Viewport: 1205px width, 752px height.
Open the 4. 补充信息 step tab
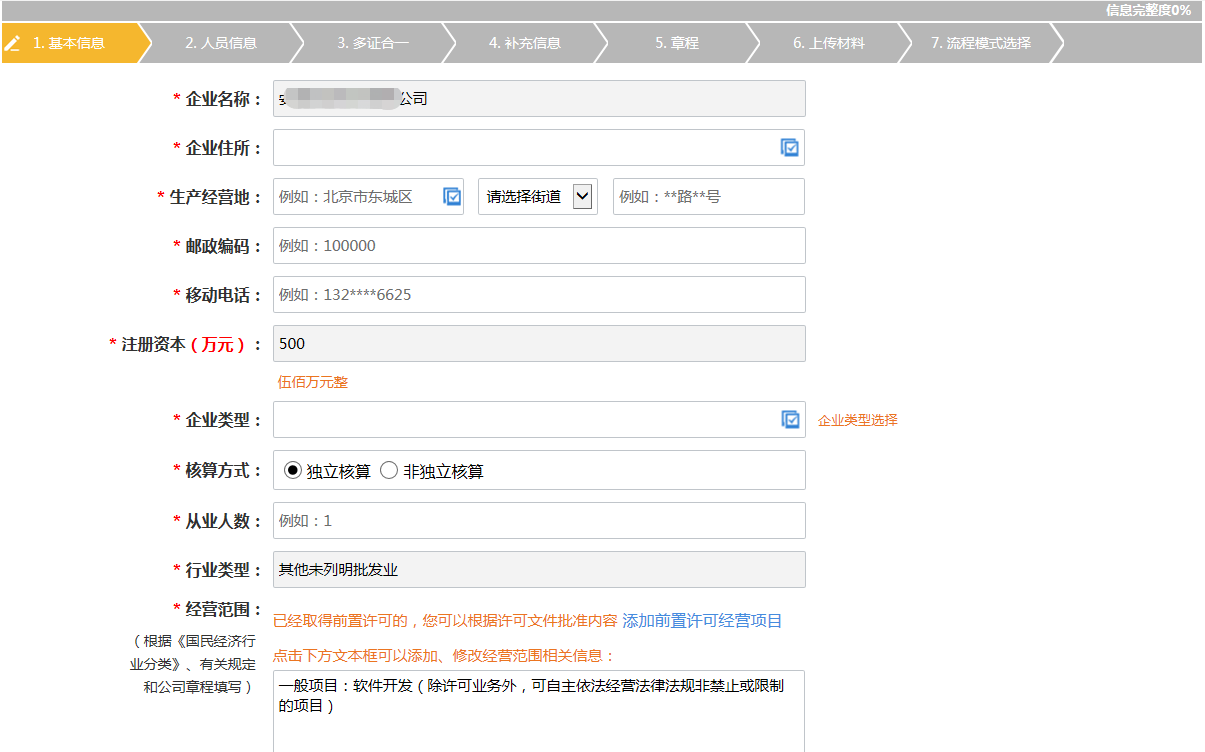coord(523,42)
